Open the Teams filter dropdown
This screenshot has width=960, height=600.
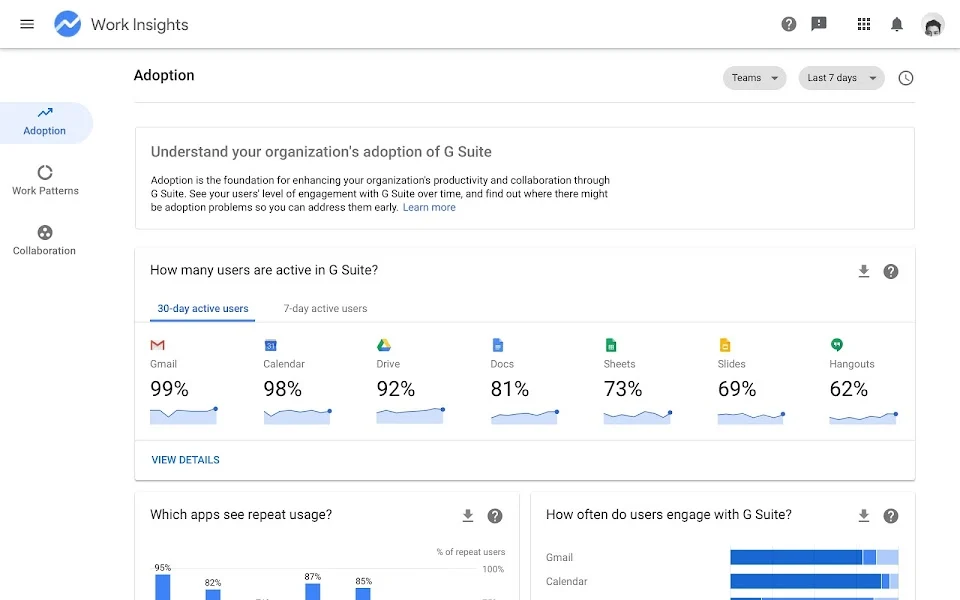[x=754, y=78]
